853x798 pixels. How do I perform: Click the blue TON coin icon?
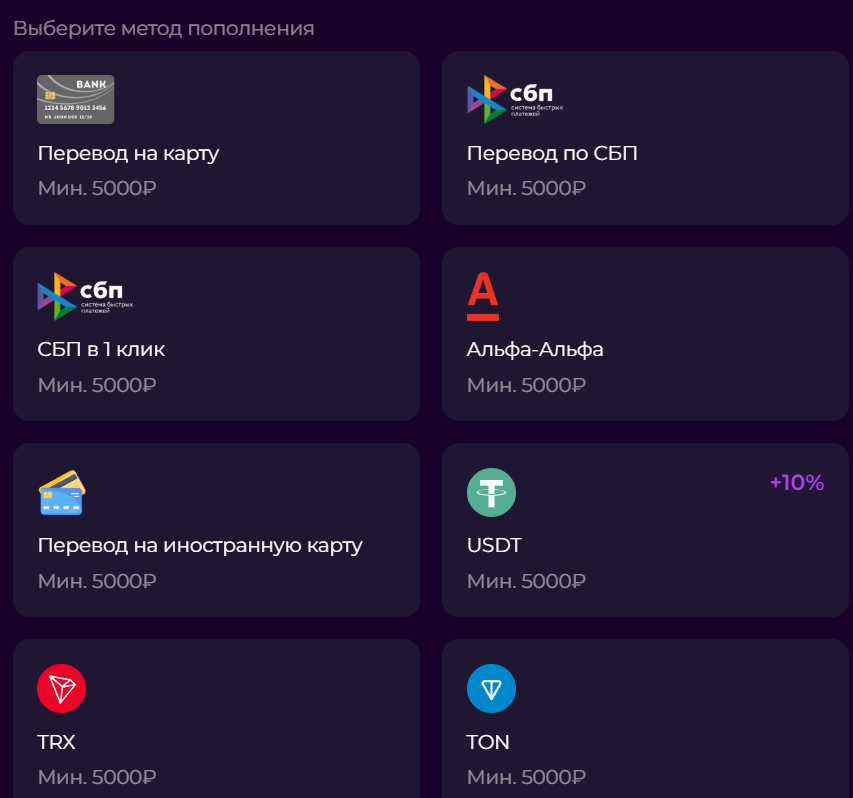click(491, 688)
